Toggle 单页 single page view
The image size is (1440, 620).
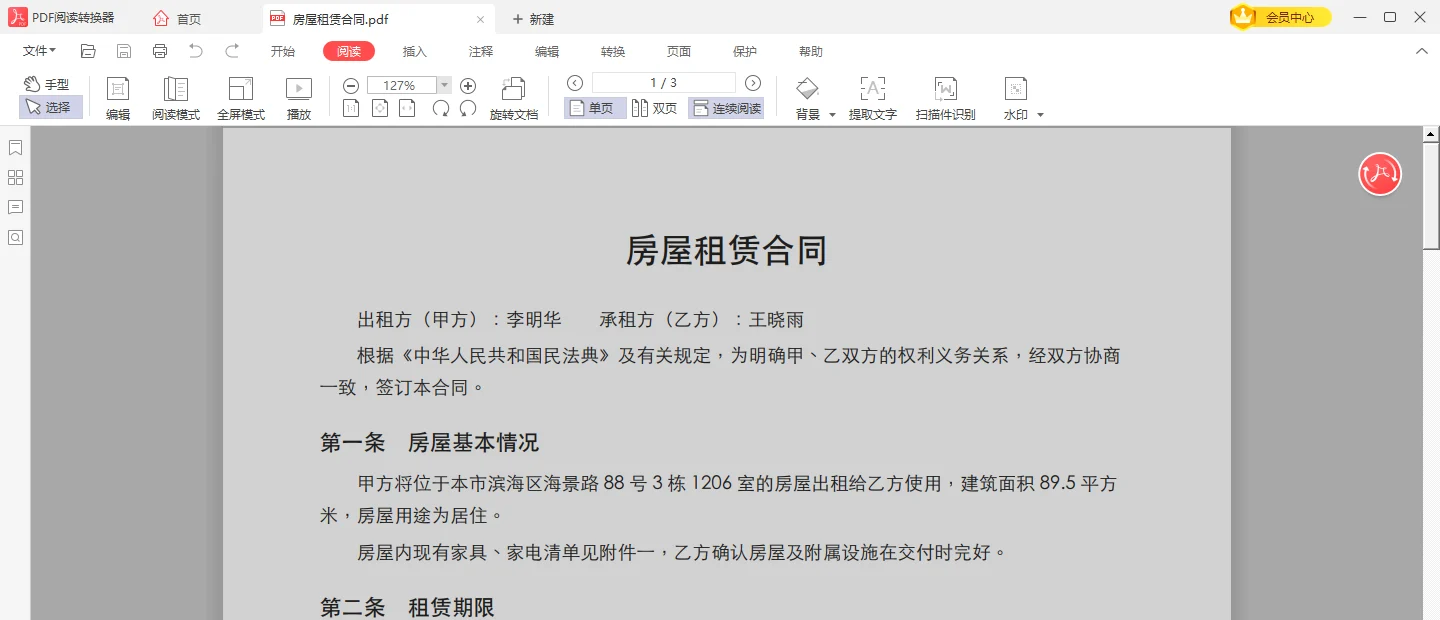pyautogui.click(x=595, y=108)
